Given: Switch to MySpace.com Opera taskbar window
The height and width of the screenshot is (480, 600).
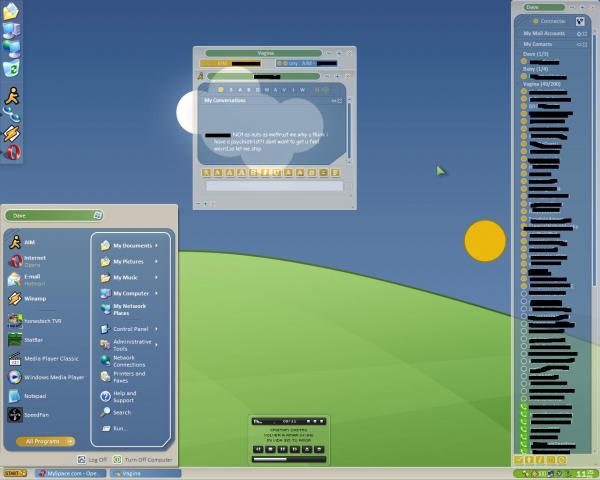Looking at the screenshot, I should pyautogui.click(x=71, y=473).
